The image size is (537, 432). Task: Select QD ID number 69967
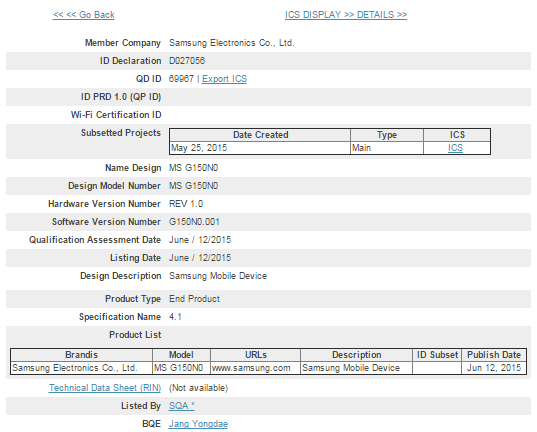(x=181, y=79)
